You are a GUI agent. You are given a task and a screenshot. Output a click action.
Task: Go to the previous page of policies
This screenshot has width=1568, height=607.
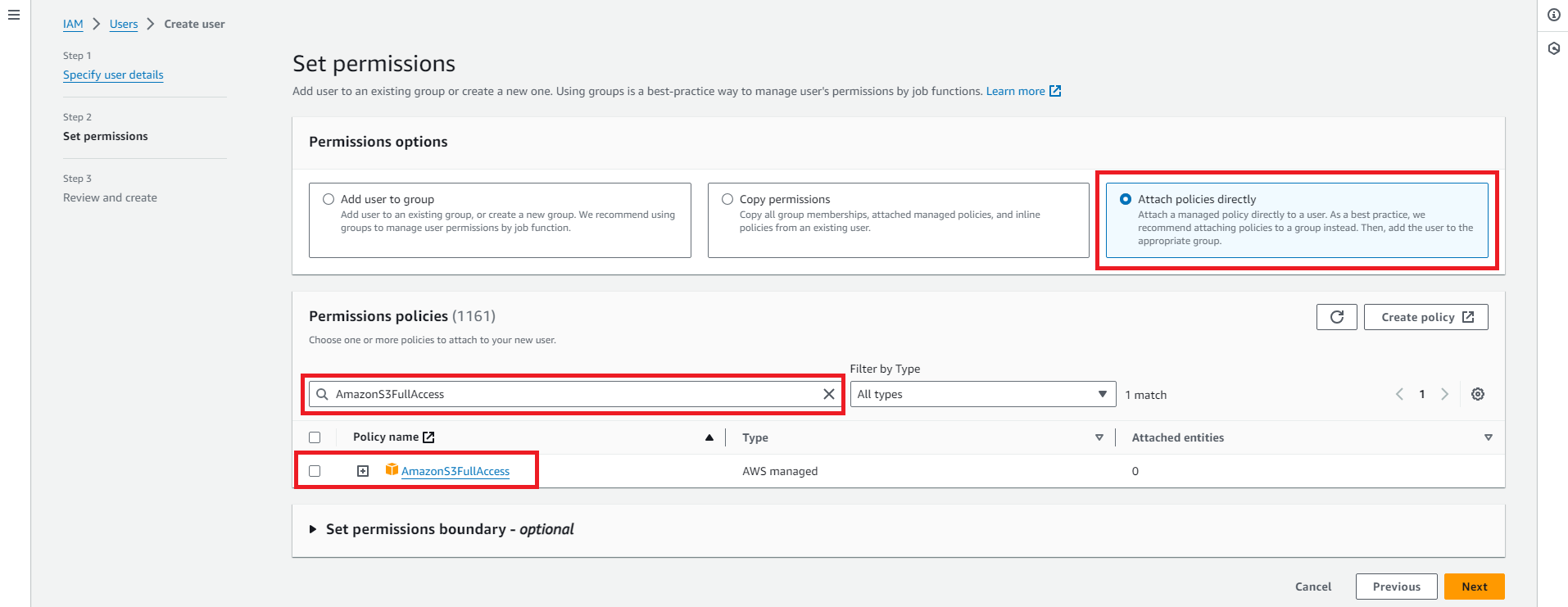click(x=1399, y=394)
